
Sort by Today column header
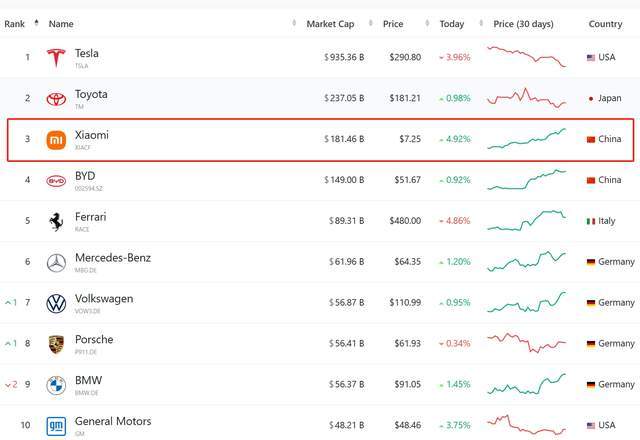click(x=452, y=24)
